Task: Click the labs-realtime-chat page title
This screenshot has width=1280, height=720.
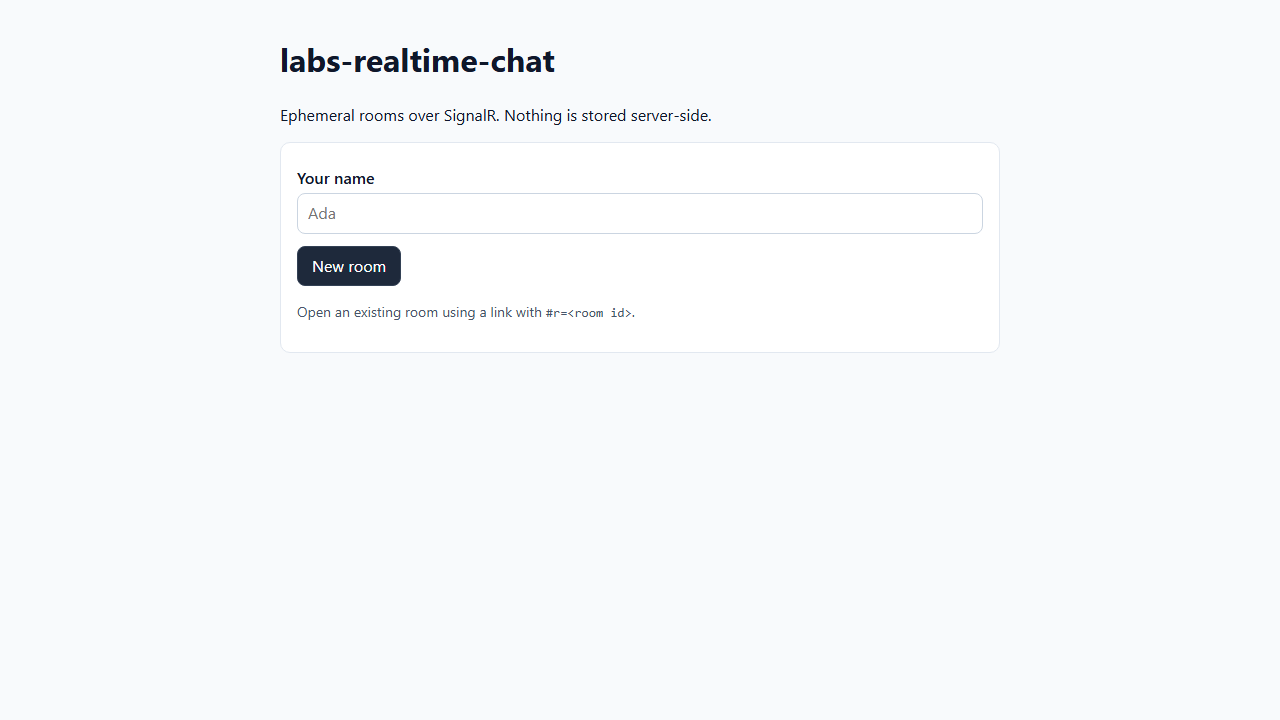Action: [x=417, y=60]
